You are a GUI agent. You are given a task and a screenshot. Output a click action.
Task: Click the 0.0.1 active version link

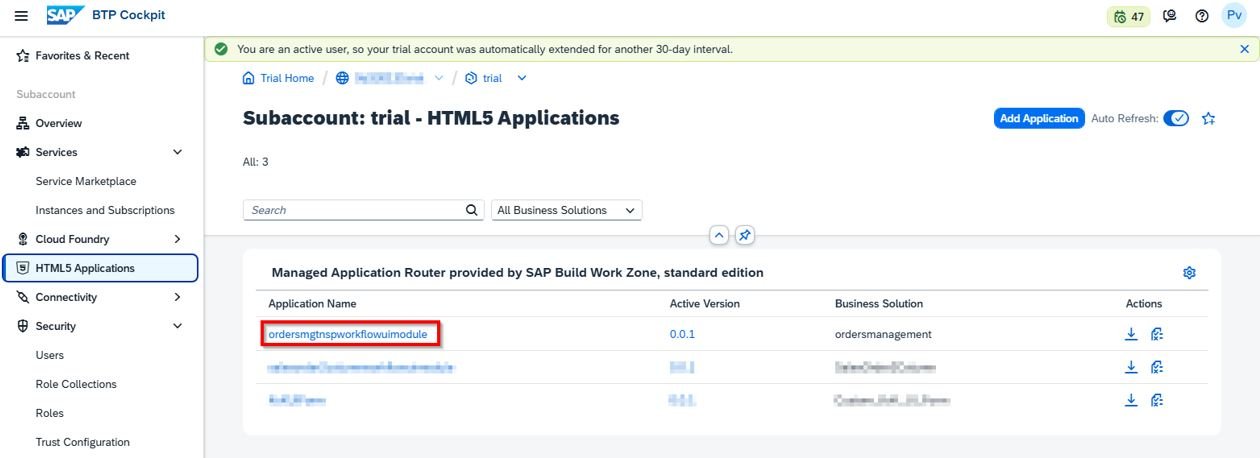click(x=682, y=334)
